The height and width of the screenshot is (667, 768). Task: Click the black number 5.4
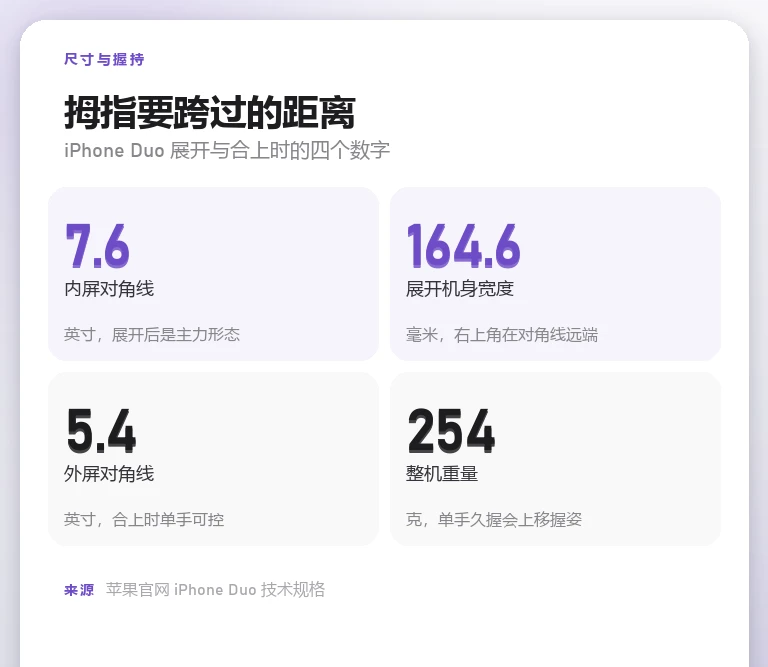pyautogui.click(x=101, y=431)
